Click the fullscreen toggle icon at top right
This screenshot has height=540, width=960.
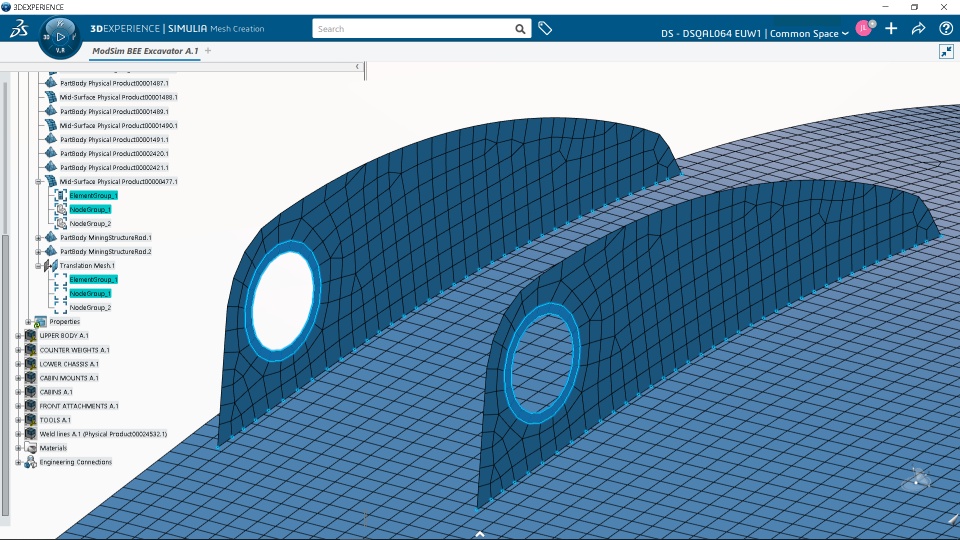tap(947, 51)
